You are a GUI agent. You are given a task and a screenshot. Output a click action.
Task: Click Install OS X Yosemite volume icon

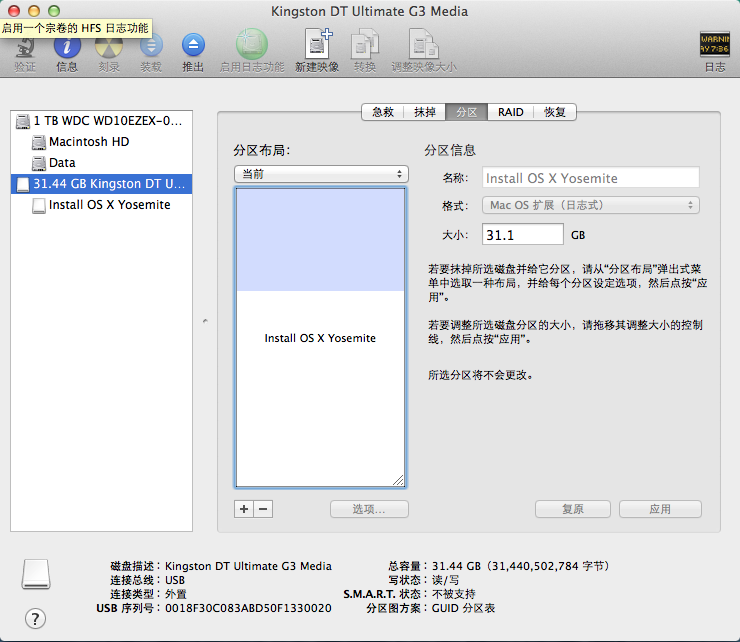(x=39, y=205)
